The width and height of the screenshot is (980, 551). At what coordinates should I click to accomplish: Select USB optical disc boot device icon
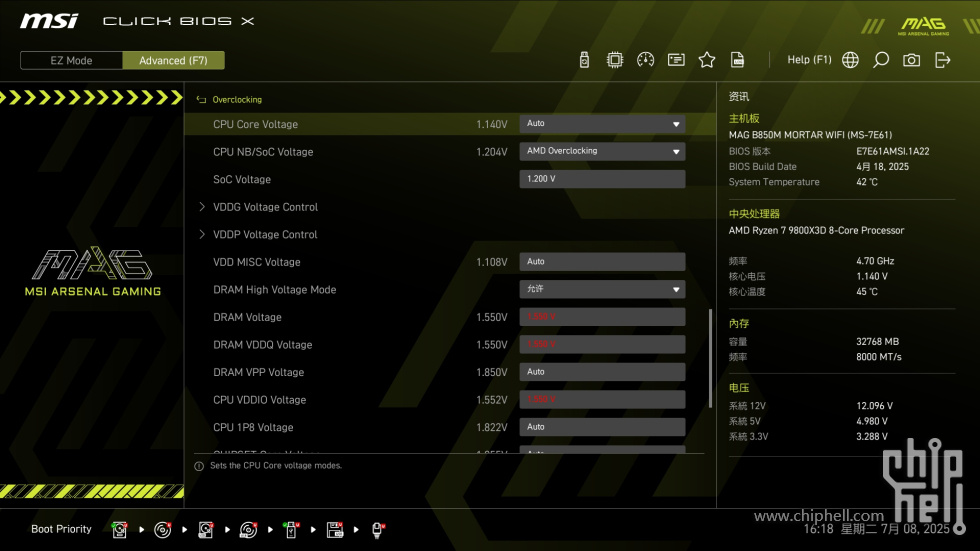point(249,530)
